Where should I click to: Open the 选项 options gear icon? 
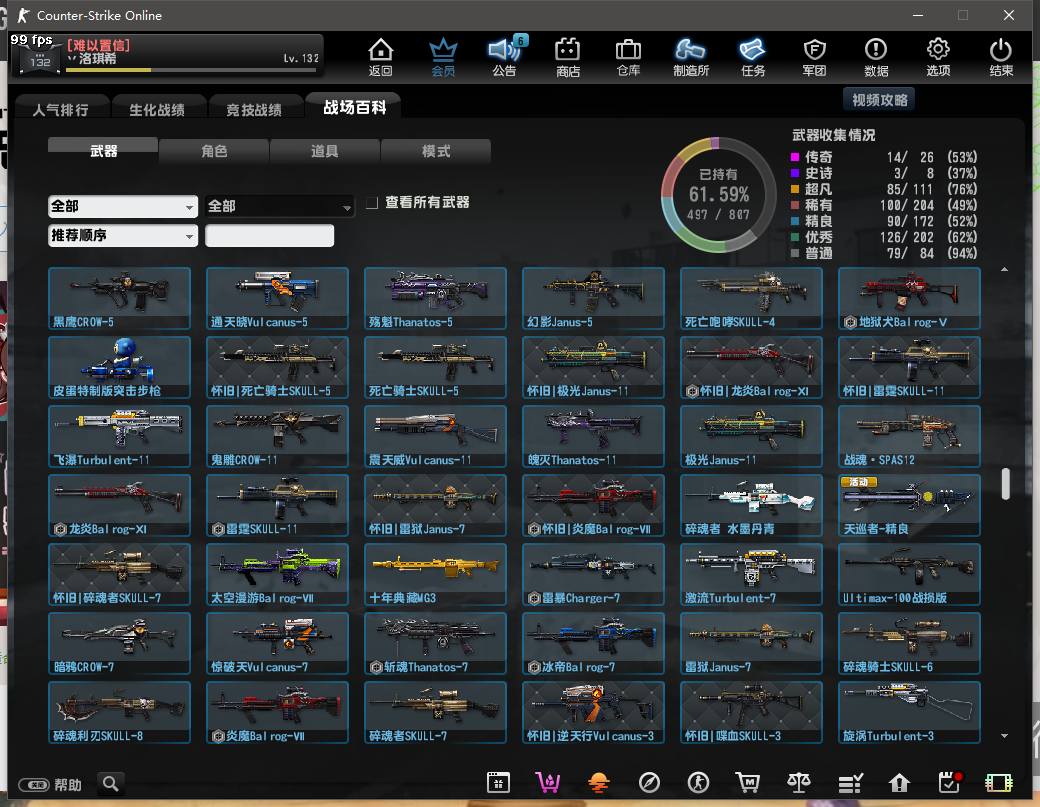938,57
